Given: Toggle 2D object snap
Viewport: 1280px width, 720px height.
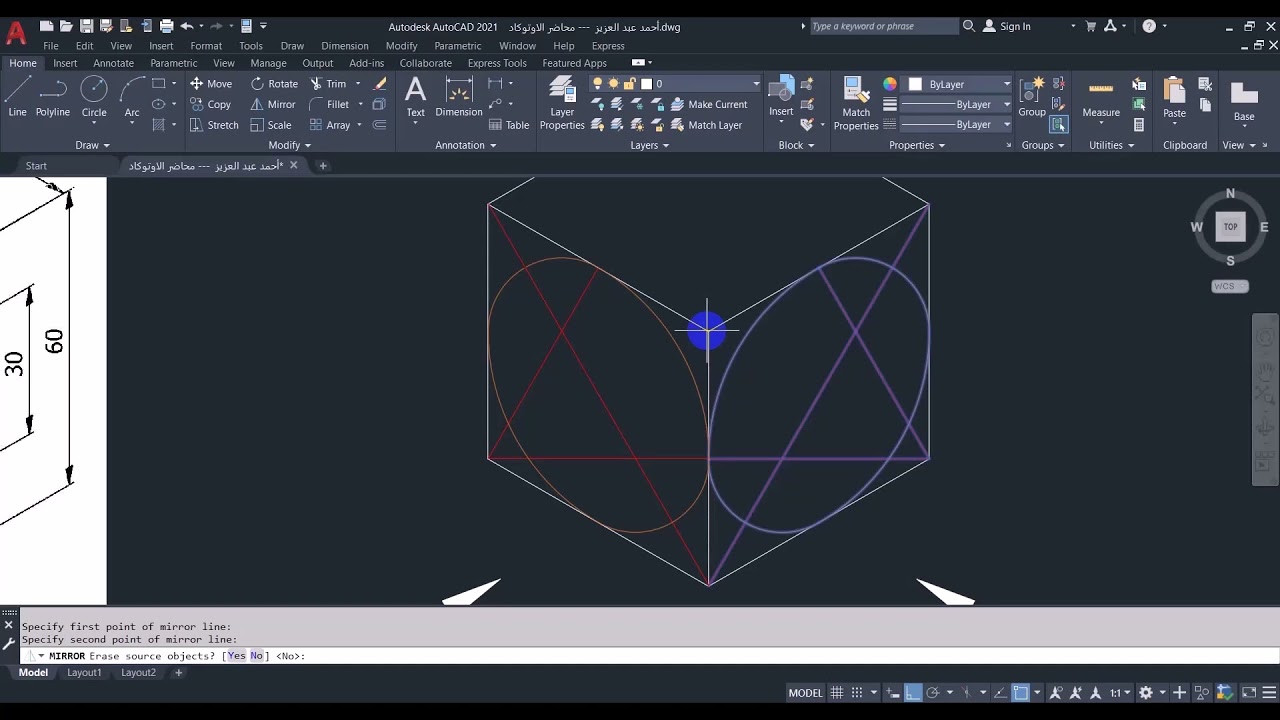Looking at the screenshot, I should pyautogui.click(x=1020, y=693).
